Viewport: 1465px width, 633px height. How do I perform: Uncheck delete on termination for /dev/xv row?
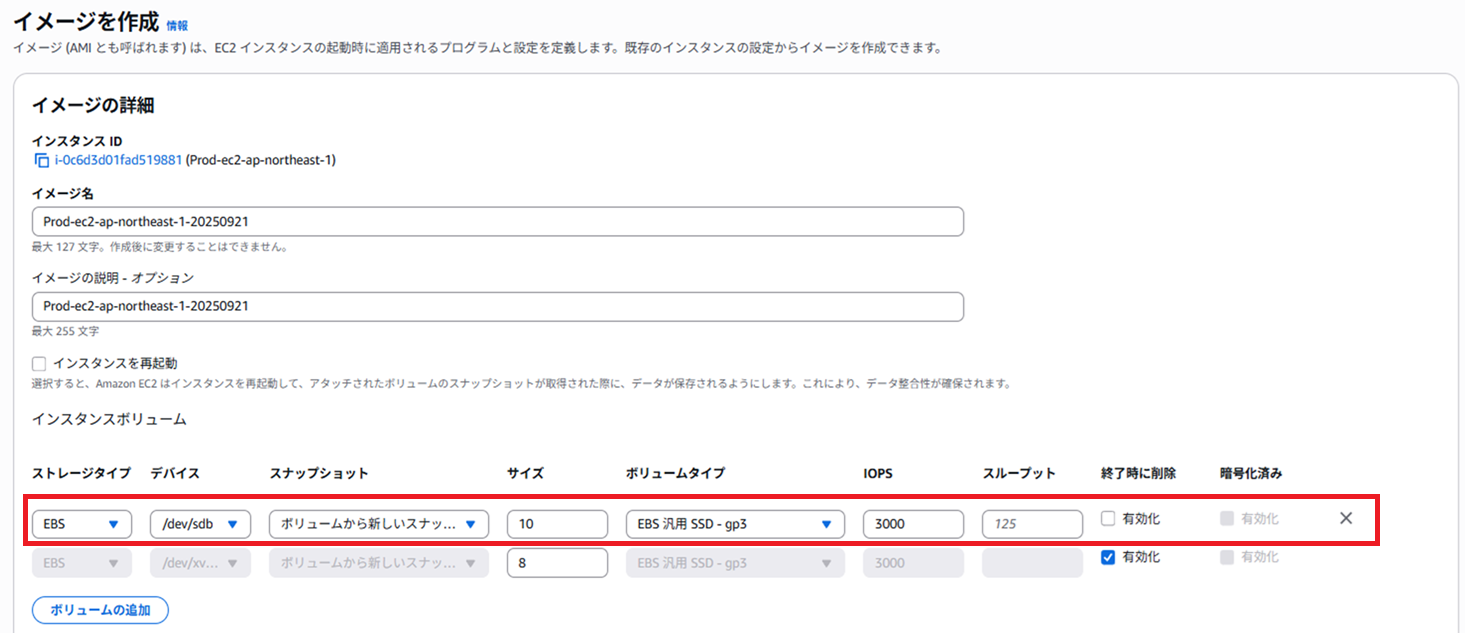[x=1108, y=557]
